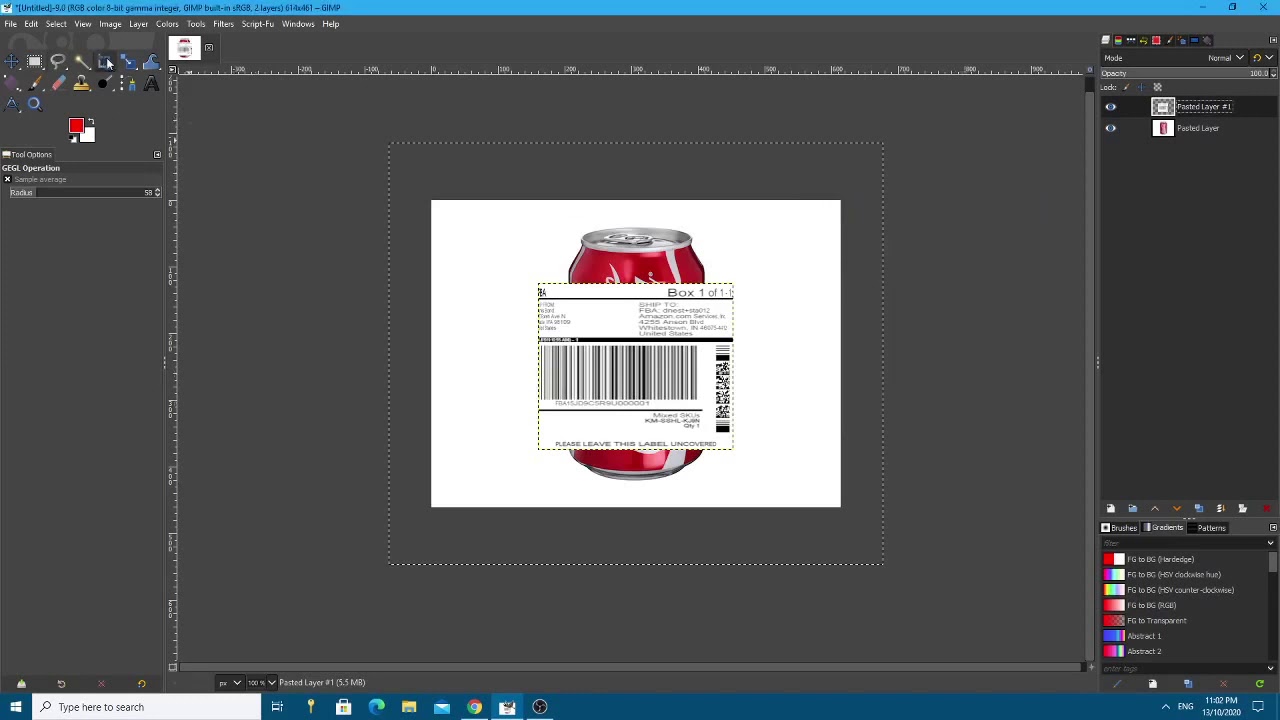Open the Script-Fu menu
The height and width of the screenshot is (720, 1280).
(x=257, y=24)
